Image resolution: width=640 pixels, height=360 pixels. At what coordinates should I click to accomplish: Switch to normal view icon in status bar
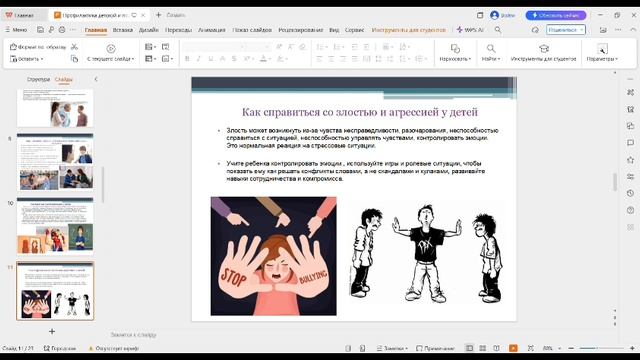[469, 348]
